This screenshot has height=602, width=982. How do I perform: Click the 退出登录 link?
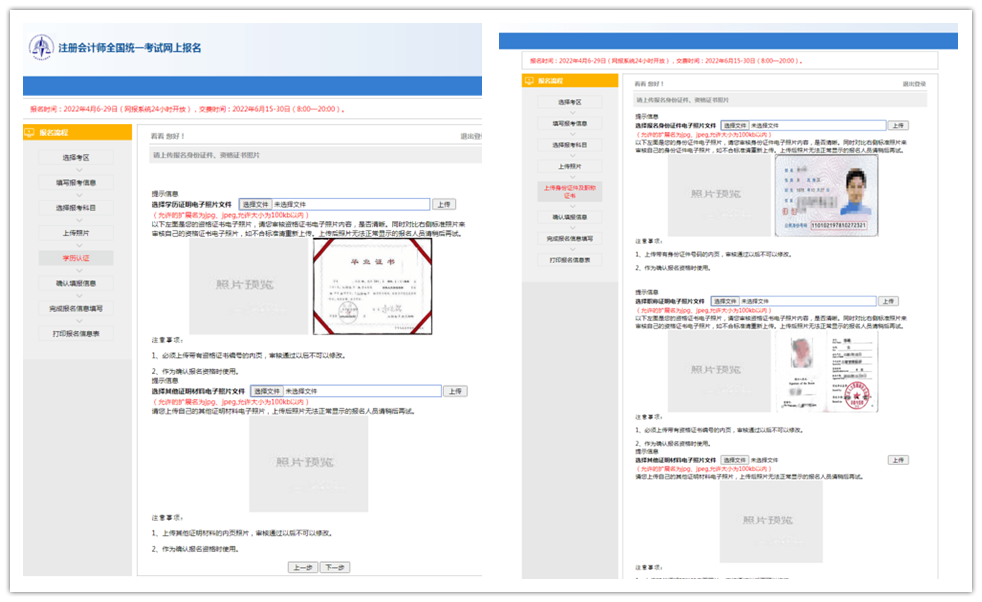pyautogui.click(x=913, y=84)
